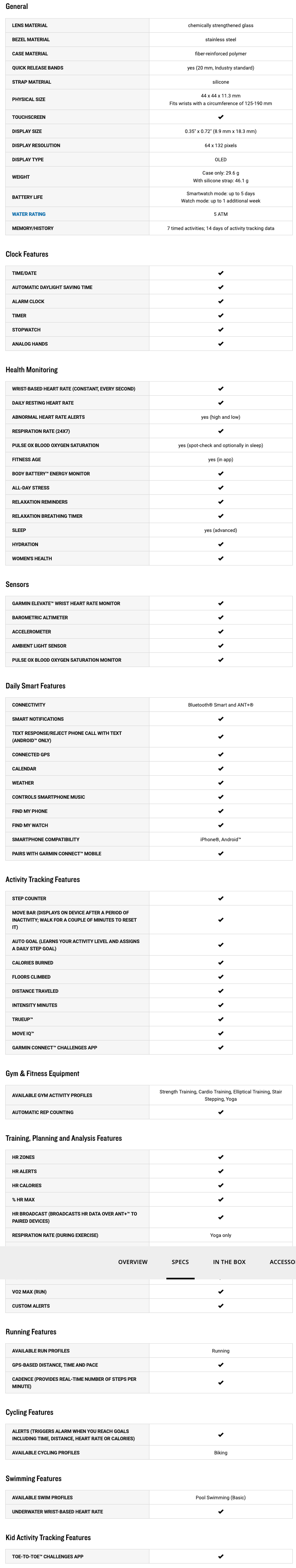Select the Find My Phone checkmark
Image resolution: width=296 pixels, height=1568 pixels.
(x=220, y=811)
